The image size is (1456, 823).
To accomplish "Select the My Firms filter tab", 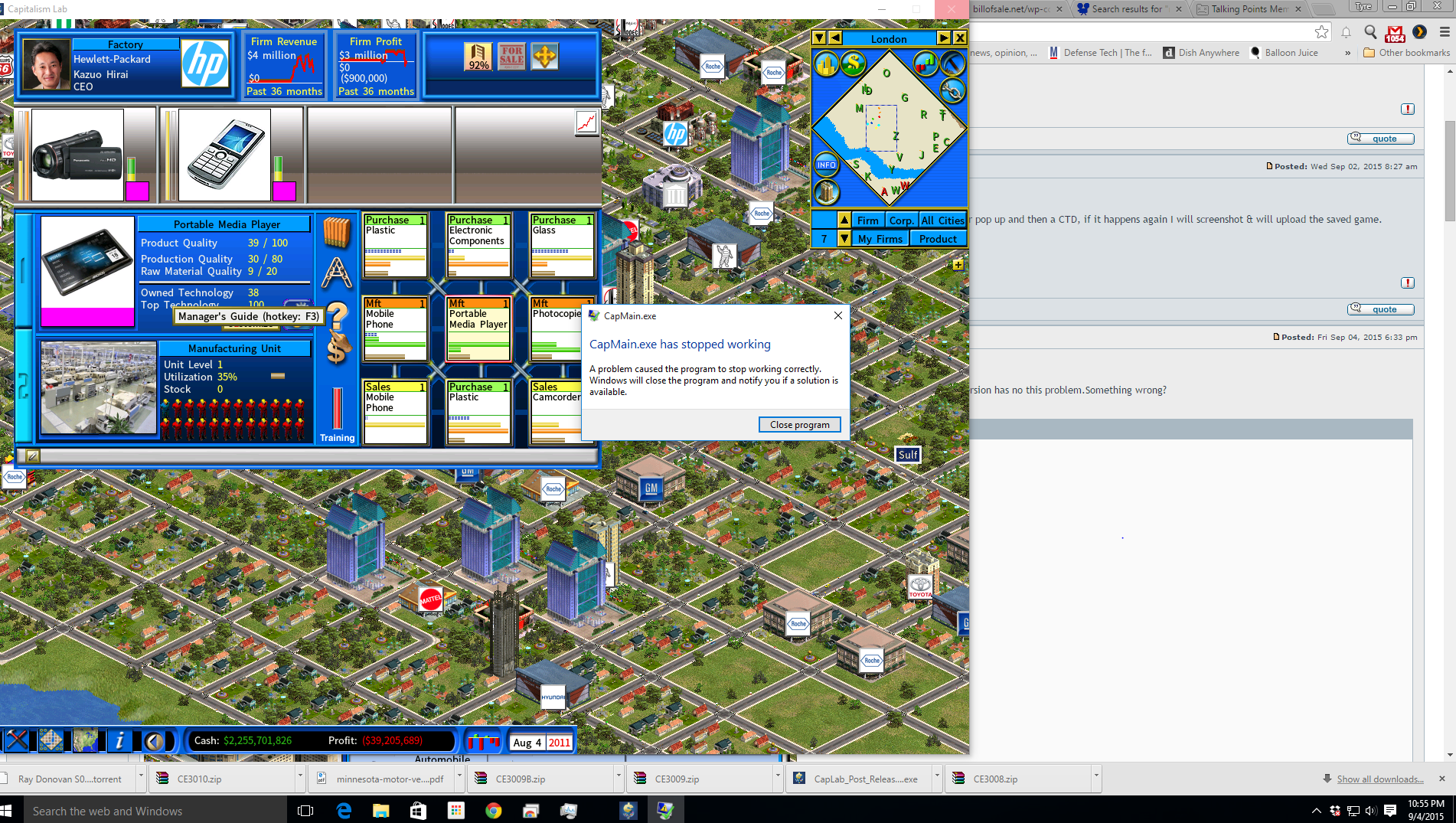I will coord(880,239).
